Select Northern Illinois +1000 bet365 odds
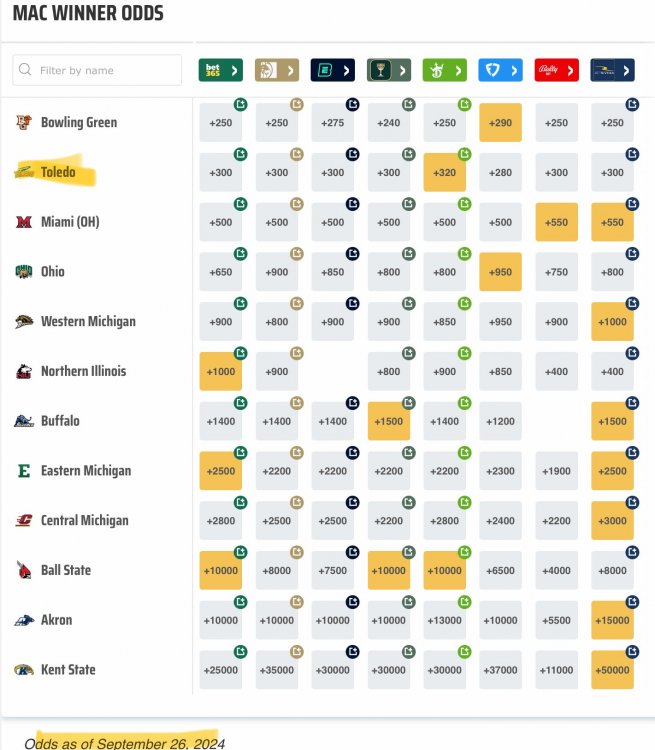655x750 pixels. coord(221,372)
